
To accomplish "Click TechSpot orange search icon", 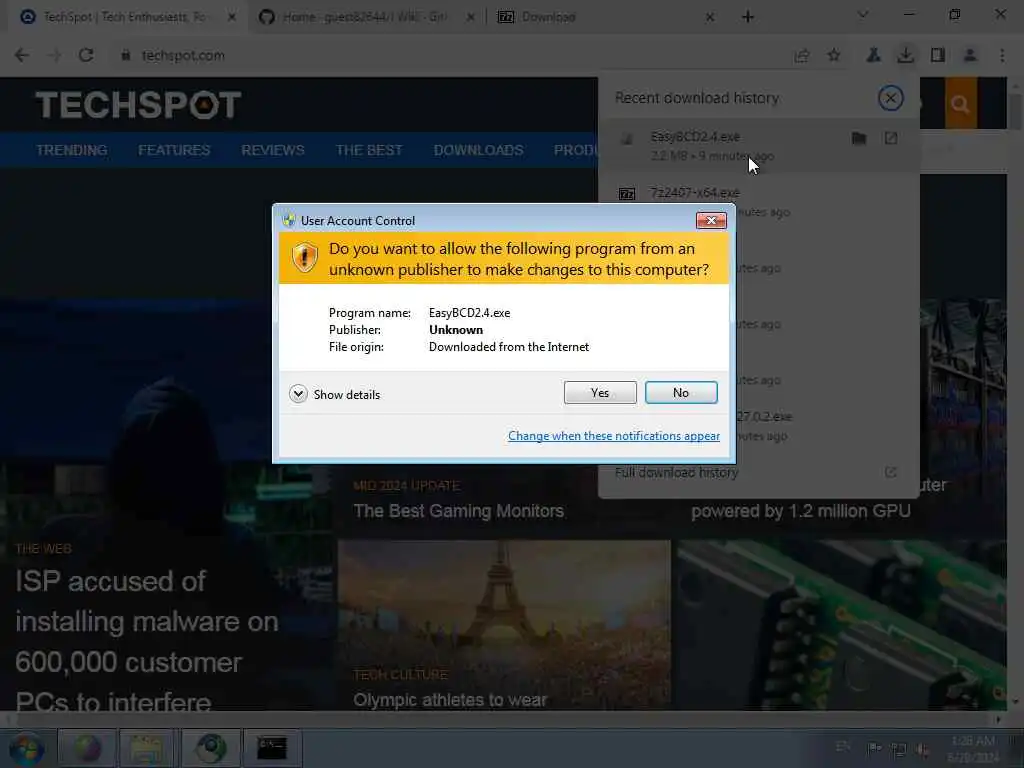I will pos(960,103).
